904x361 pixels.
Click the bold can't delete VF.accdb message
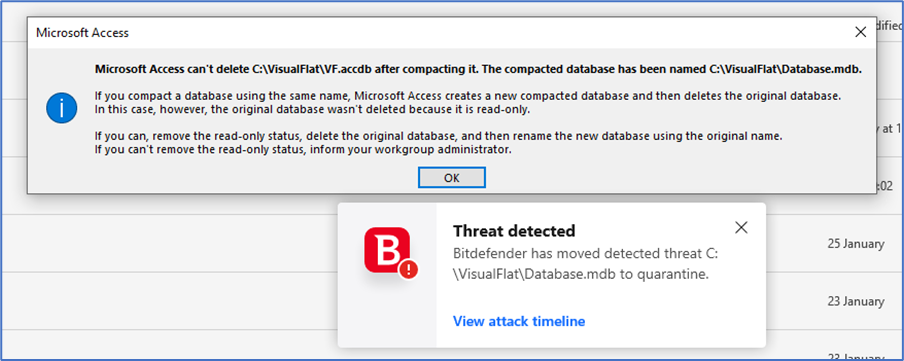[x=479, y=70]
